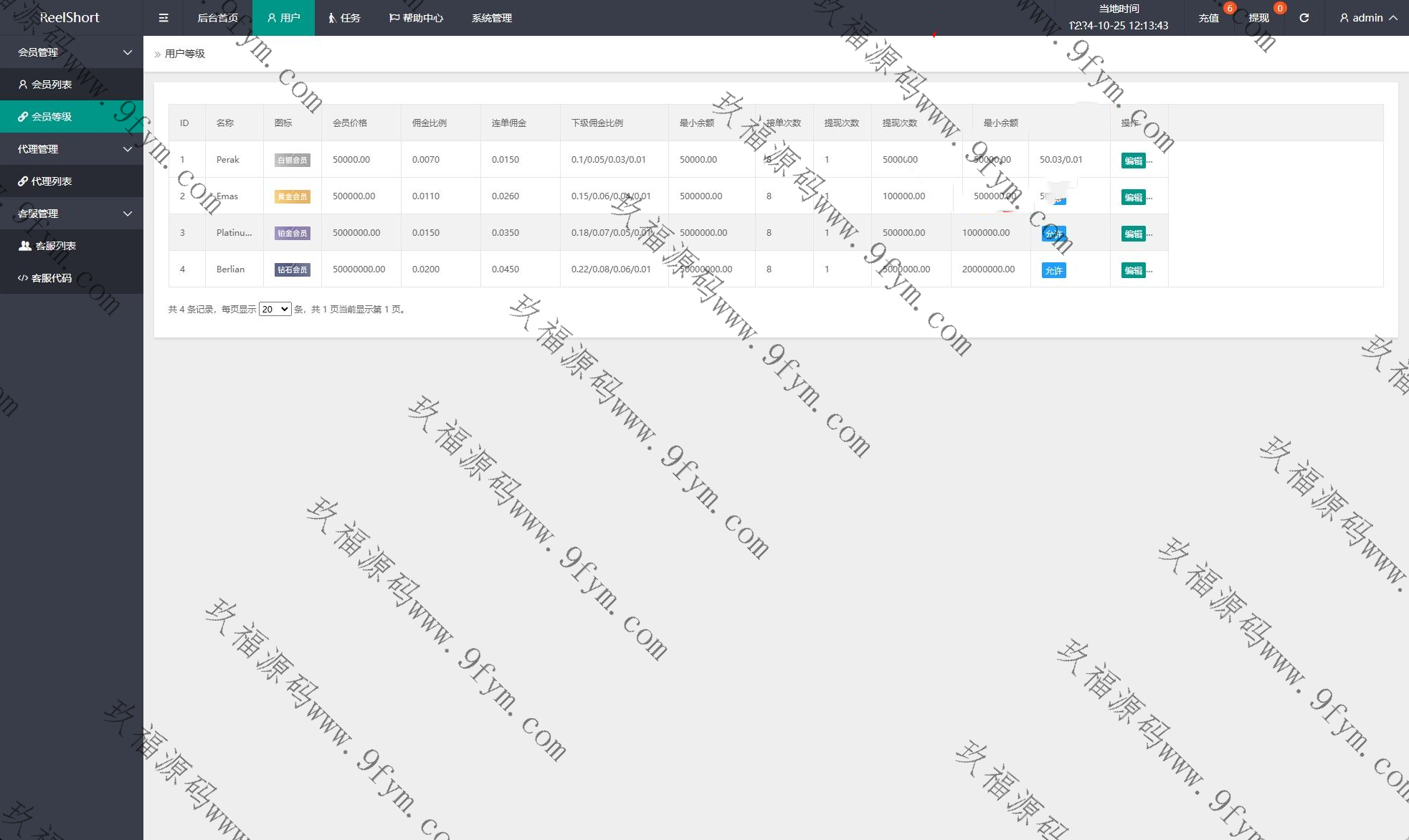Click the 铂金会员 platinum level badge icon

click(292, 233)
